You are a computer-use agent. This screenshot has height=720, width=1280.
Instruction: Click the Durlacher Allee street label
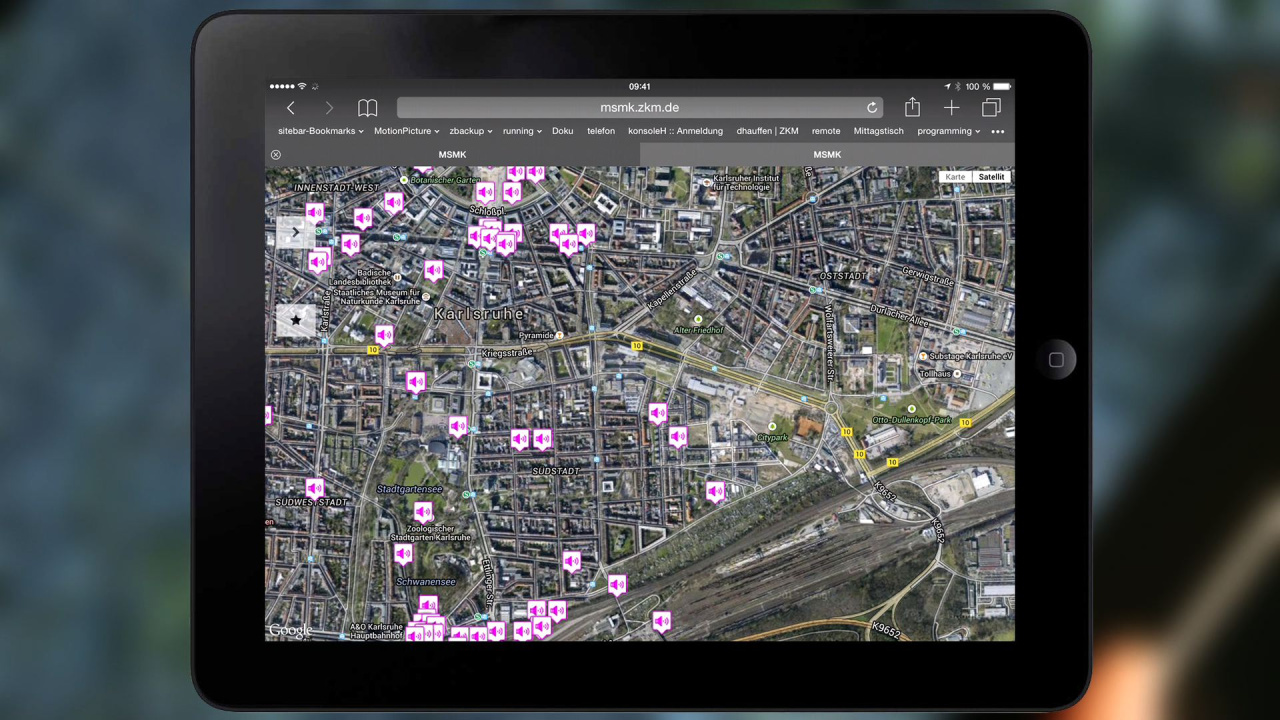pos(901,316)
